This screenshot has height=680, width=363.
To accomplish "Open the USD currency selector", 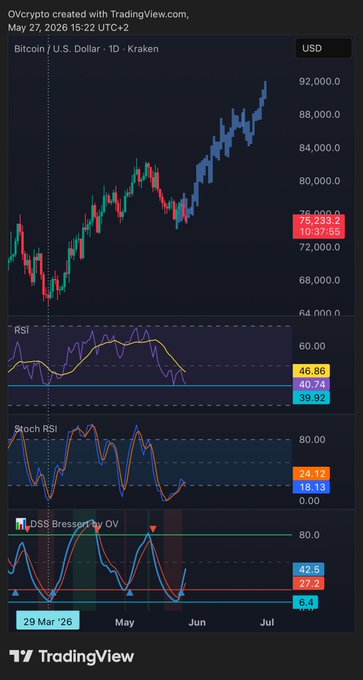I will 323,48.
